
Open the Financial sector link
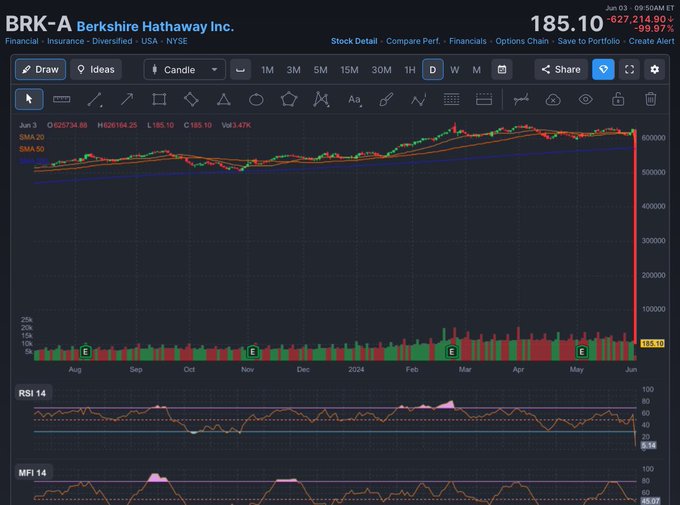pos(22,41)
